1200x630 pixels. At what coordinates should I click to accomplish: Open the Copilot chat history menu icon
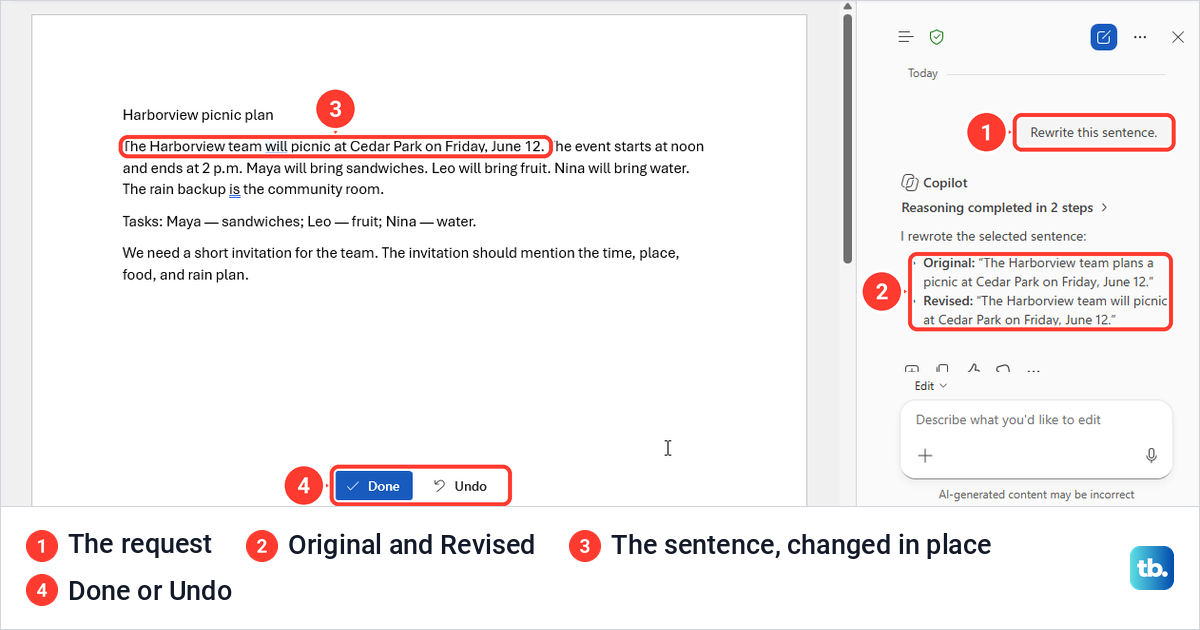pyautogui.click(x=906, y=37)
